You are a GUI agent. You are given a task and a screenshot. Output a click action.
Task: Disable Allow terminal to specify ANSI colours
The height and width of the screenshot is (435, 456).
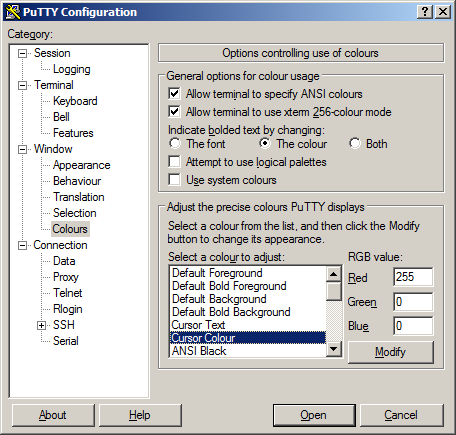pos(174,94)
